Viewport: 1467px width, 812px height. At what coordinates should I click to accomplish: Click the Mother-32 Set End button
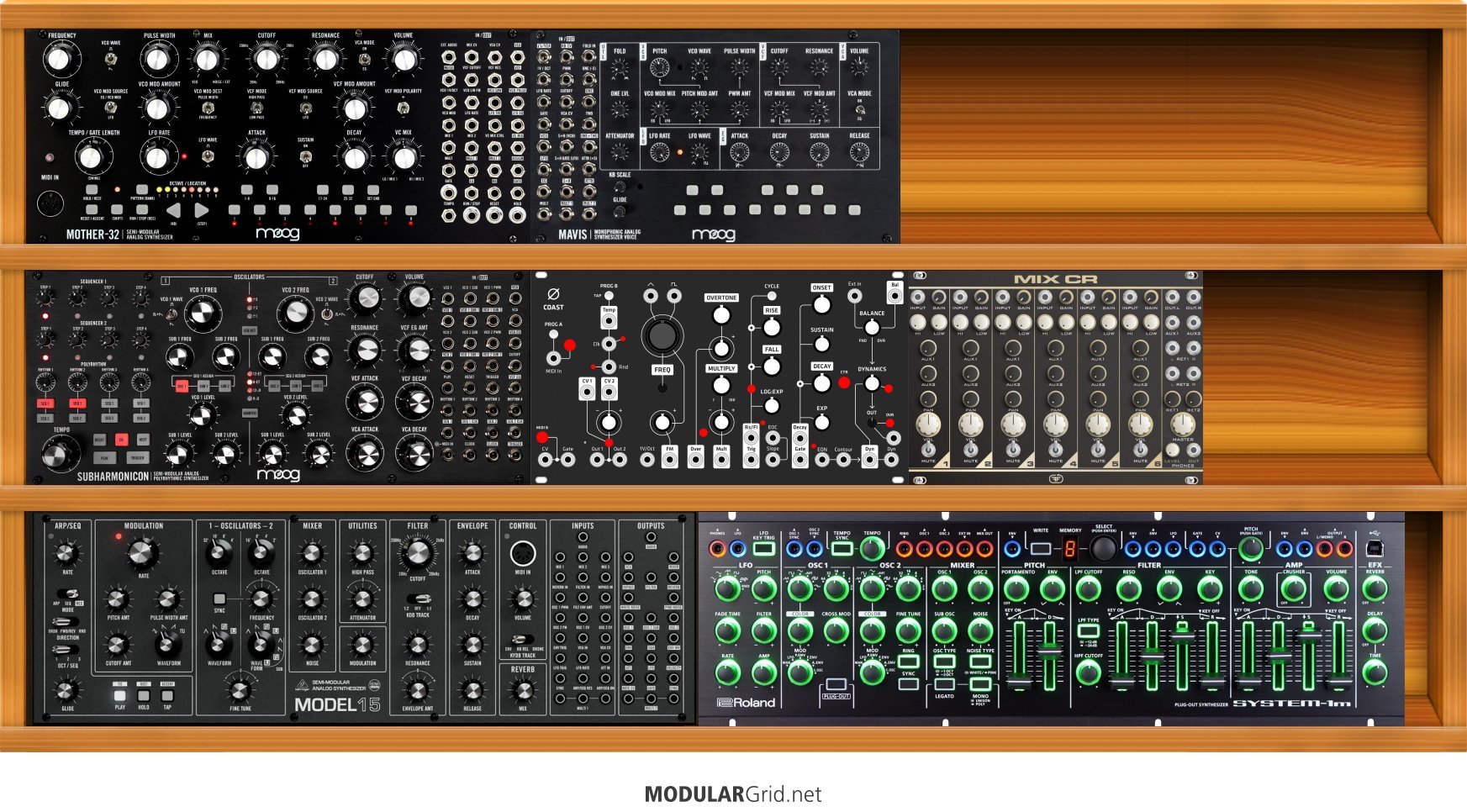[x=372, y=190]
